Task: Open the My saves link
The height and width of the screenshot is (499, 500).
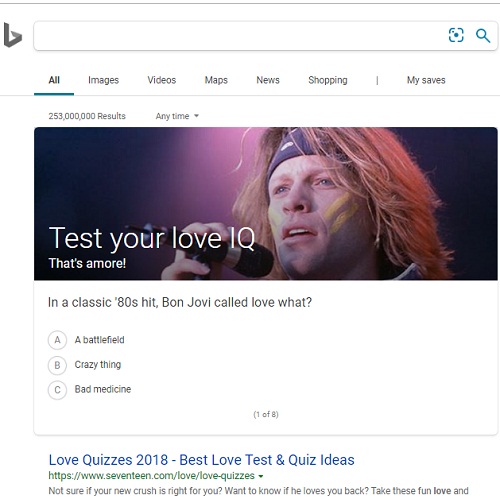Action: [426, 80]
